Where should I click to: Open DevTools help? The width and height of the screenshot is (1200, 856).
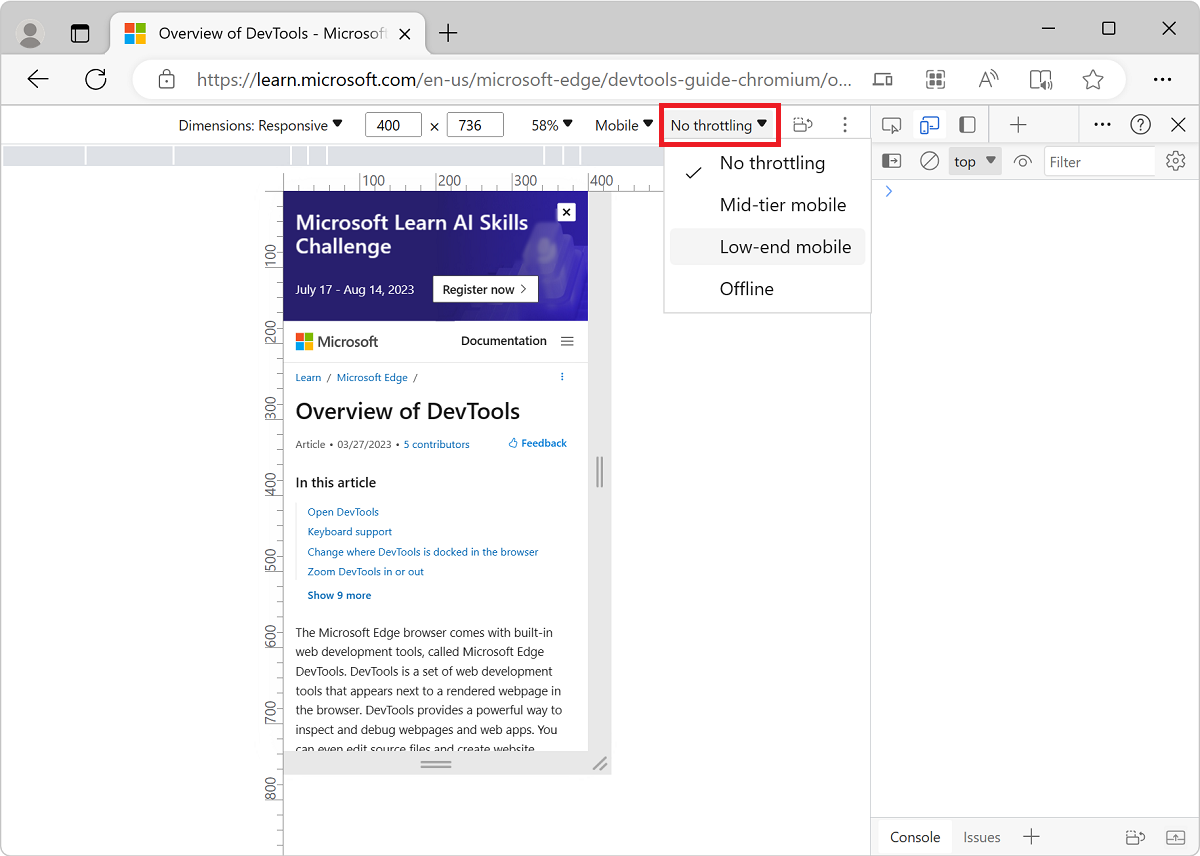coord(1140,124)
